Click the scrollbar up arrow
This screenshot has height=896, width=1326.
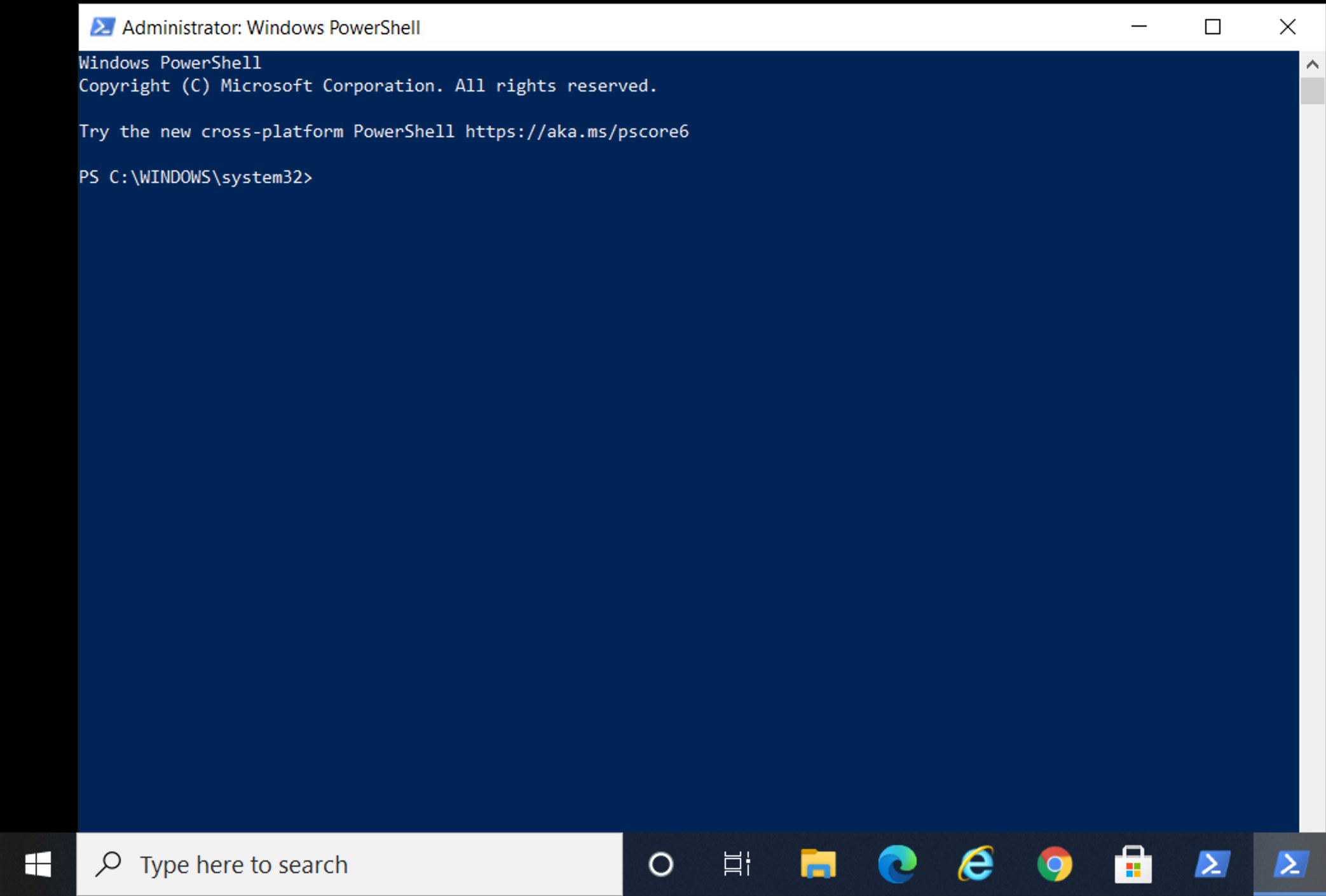pyautogui.click(x=1313, y=64)
